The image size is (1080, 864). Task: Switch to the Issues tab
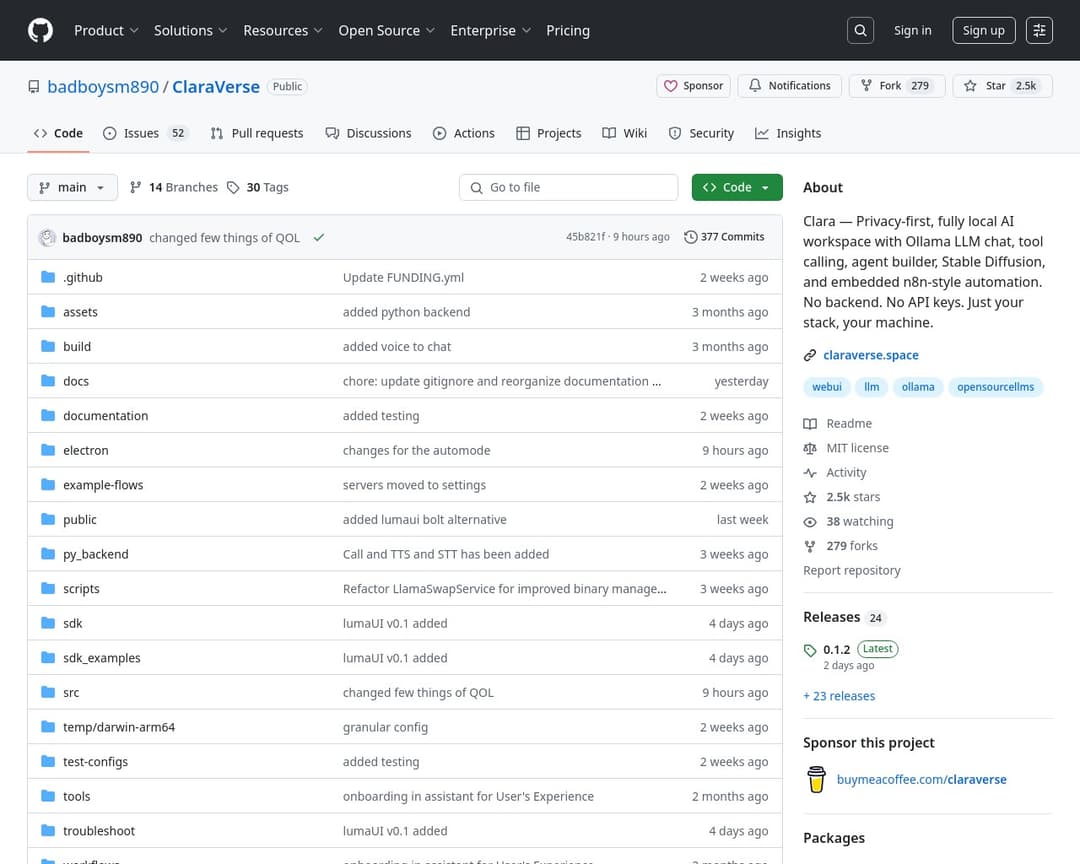click(x=145, y=134)
